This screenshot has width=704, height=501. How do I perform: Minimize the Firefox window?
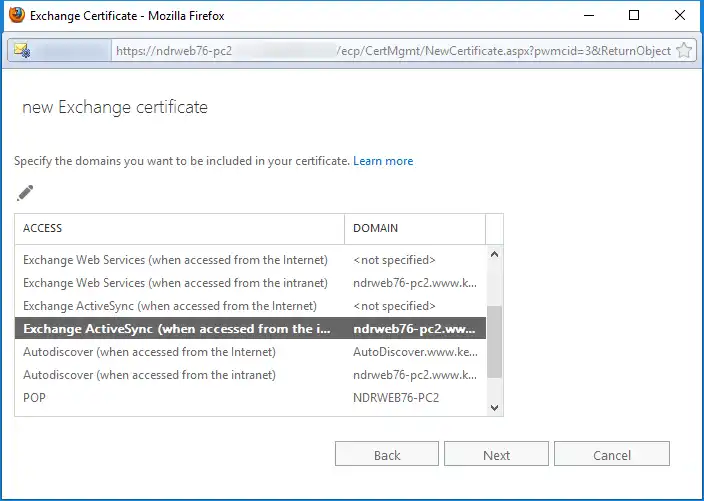tap(589, 15)
